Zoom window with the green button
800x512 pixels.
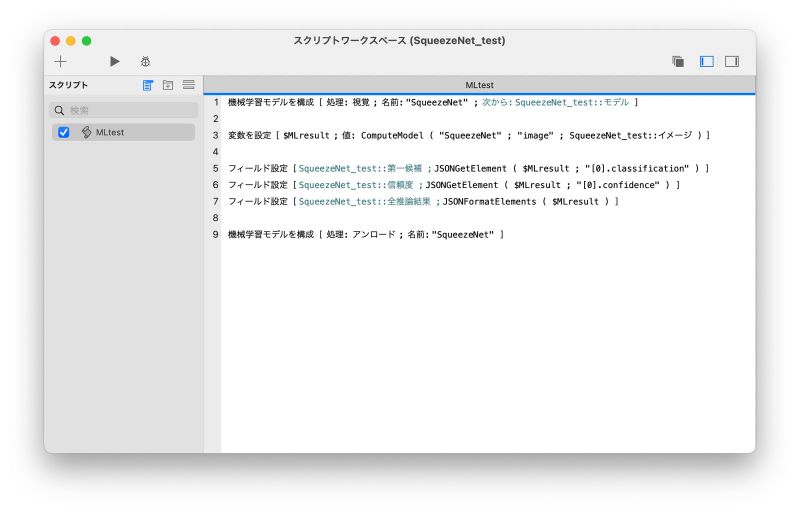[x=87, y=41]
